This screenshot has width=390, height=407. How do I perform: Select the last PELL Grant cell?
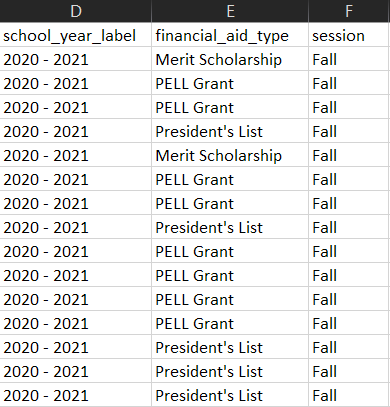(230, 323)
